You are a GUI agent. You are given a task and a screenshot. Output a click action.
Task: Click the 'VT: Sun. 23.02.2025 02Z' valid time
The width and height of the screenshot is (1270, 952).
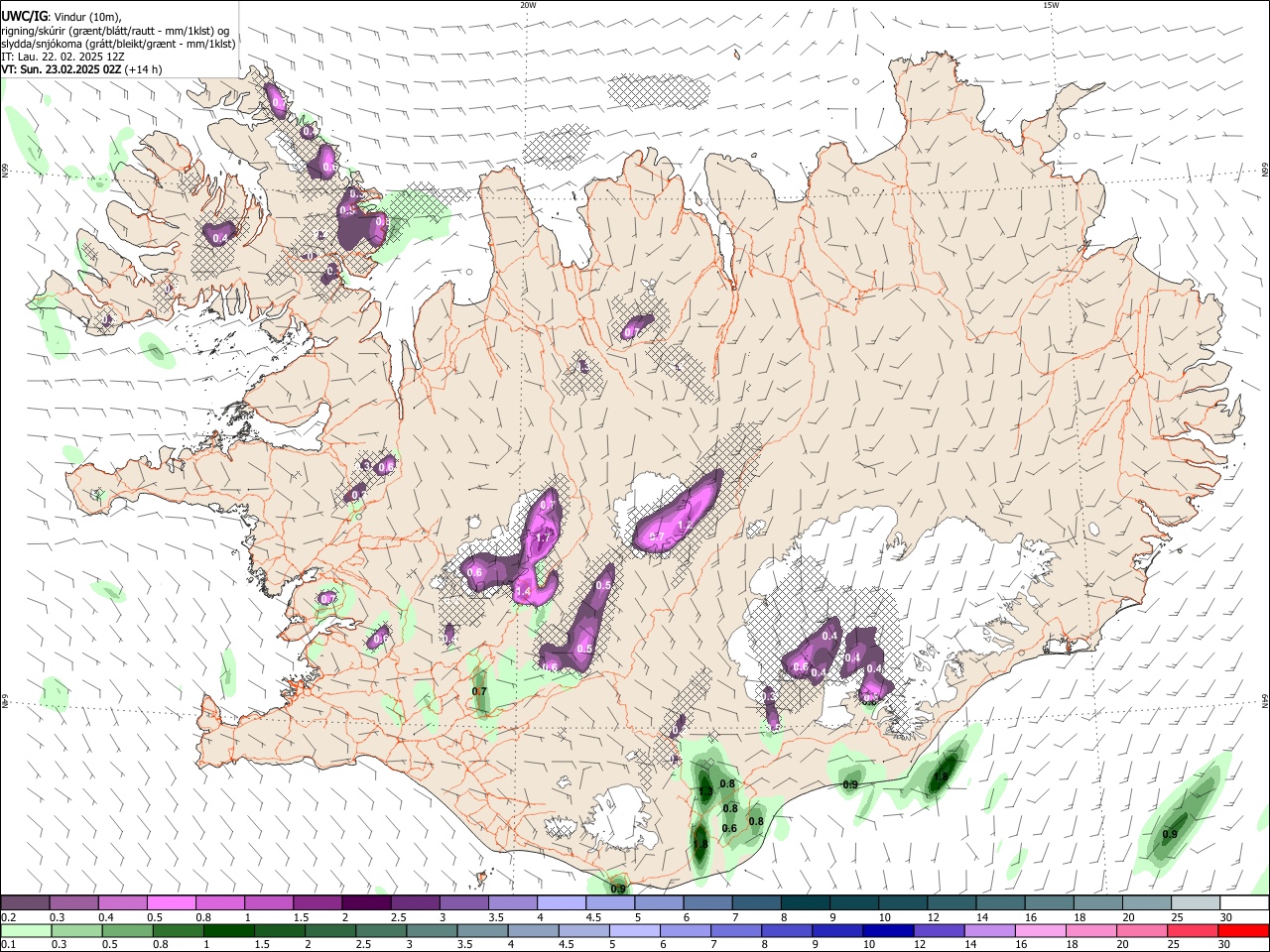pos(62,69)
